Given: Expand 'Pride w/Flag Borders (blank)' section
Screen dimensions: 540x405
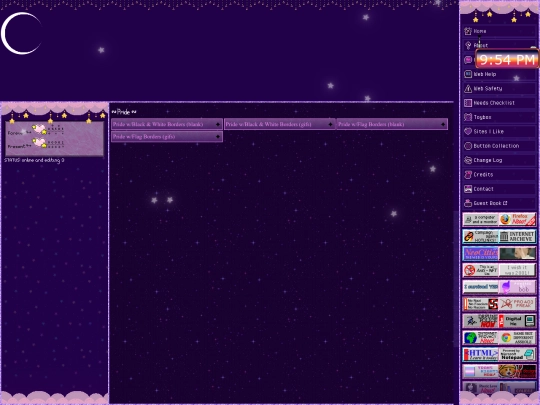Looking at the screenshot, I should [x=392, y=124].
